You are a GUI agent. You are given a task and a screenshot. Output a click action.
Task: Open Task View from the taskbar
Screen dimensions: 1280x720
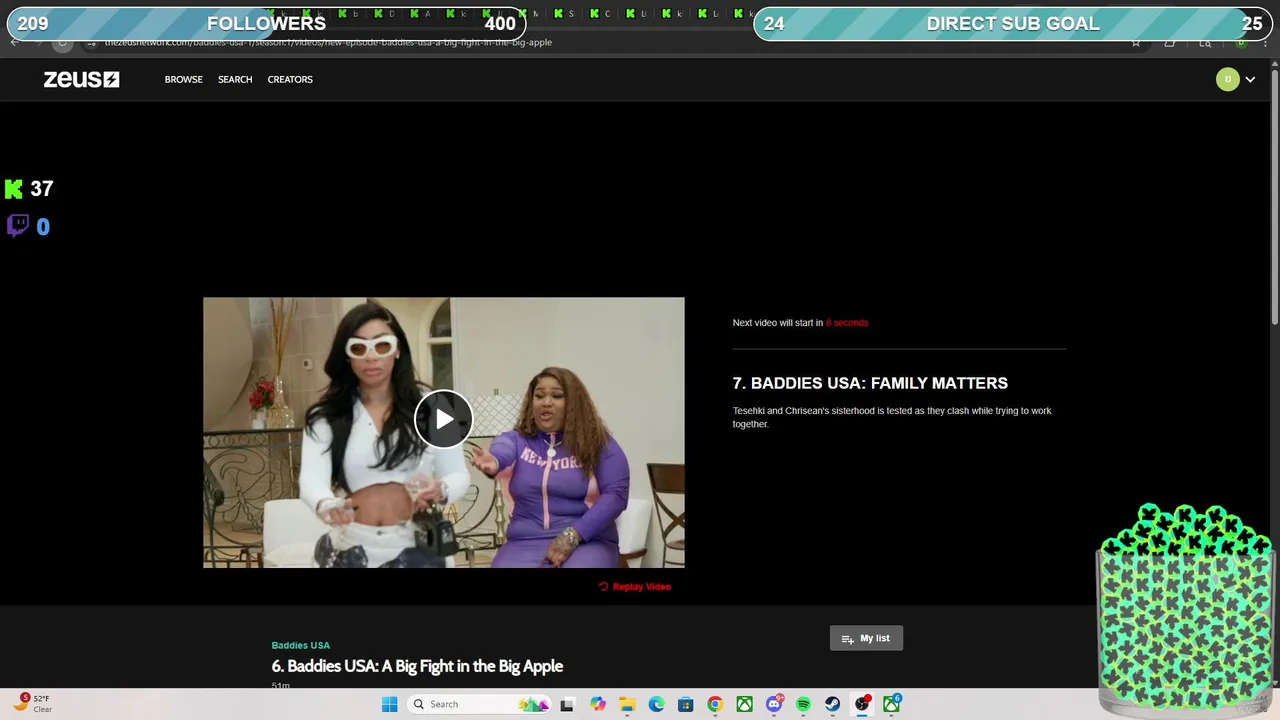(567, 704)
